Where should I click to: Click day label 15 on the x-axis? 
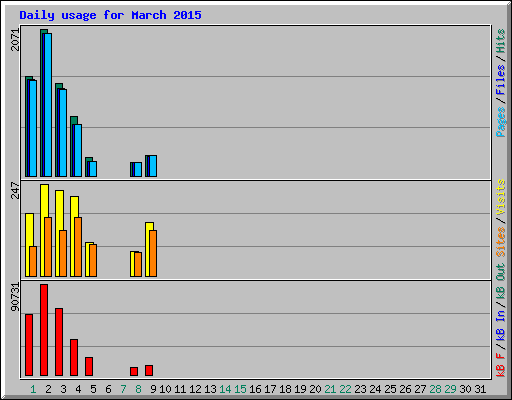coord(240,389)
